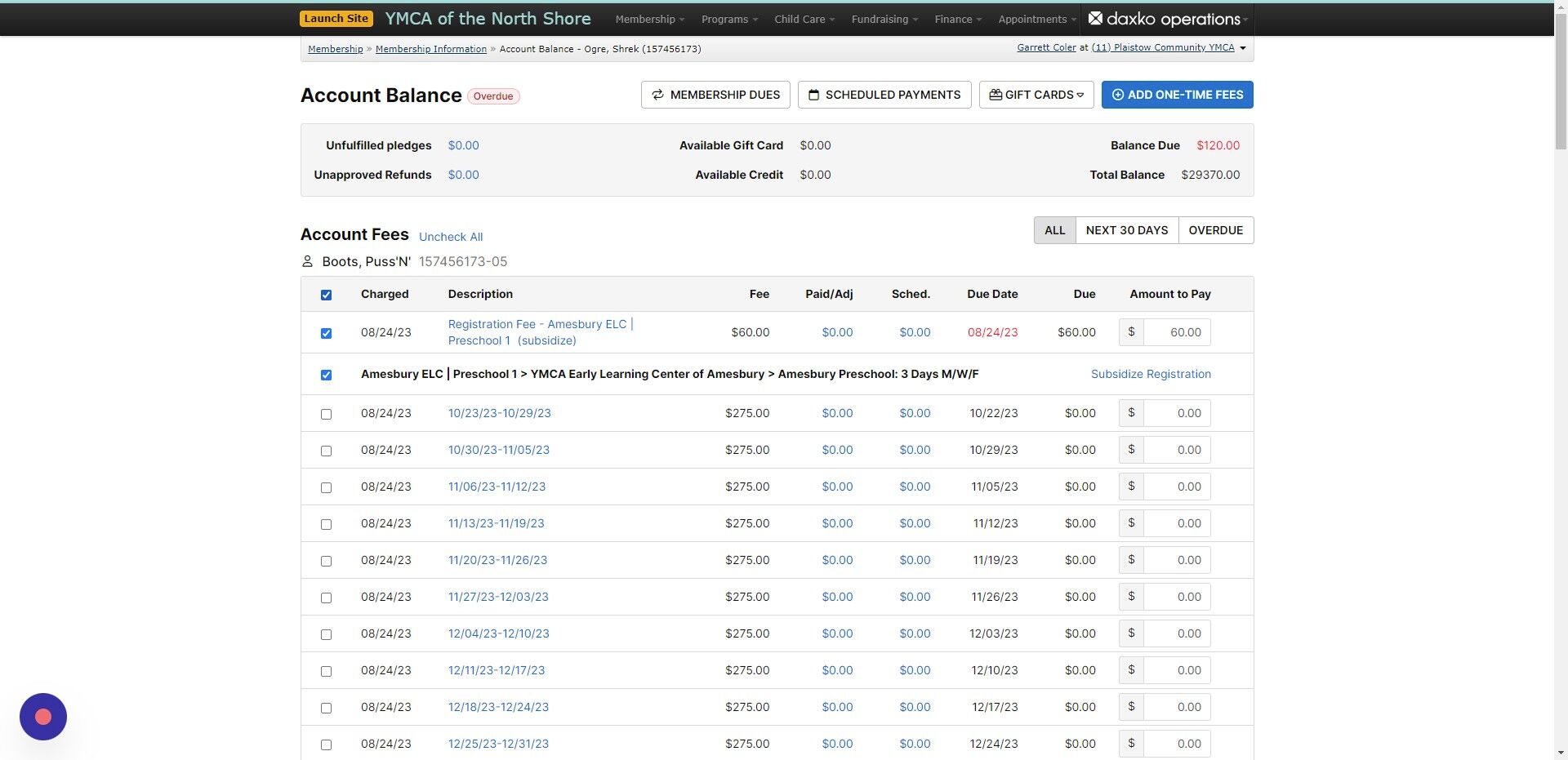This screenshot has width=1568, height=760.
Task: Click the person icon beside Boots, Puss'N'
Action: pos(307,261)
